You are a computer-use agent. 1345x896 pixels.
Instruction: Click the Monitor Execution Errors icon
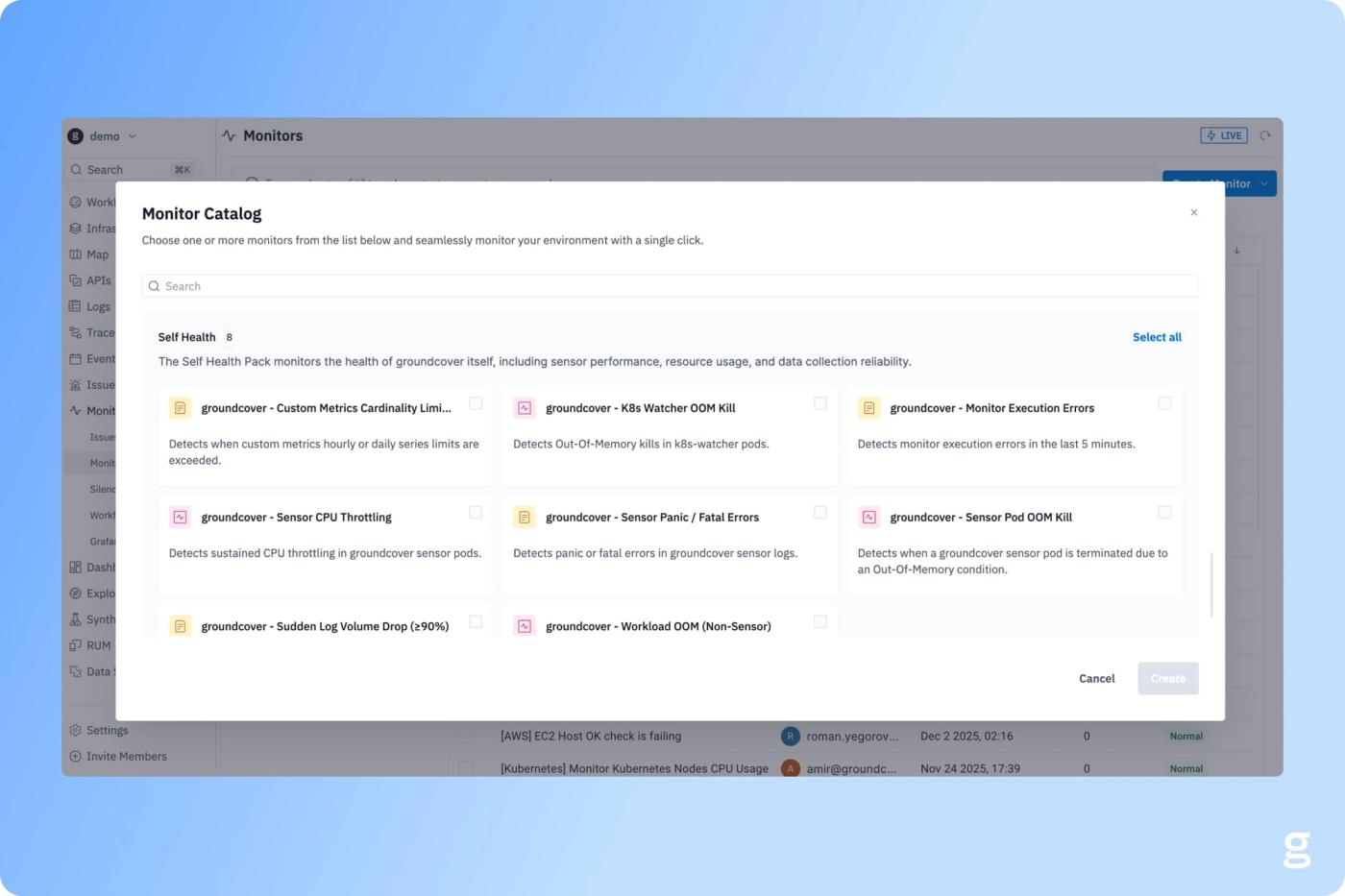point(868,408)
